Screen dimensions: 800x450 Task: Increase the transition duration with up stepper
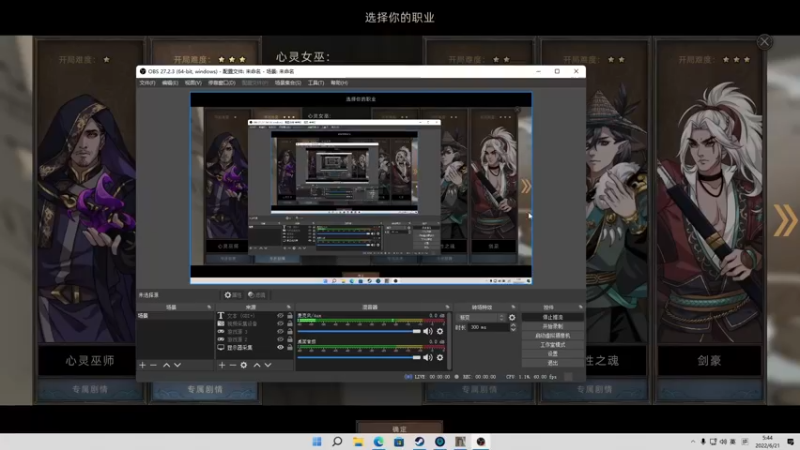tap(513, 325)
